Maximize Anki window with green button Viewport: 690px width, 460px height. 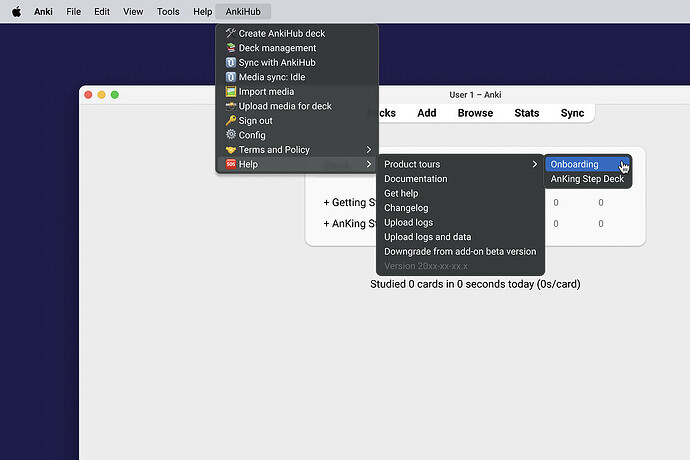click(x=114, y=95)
